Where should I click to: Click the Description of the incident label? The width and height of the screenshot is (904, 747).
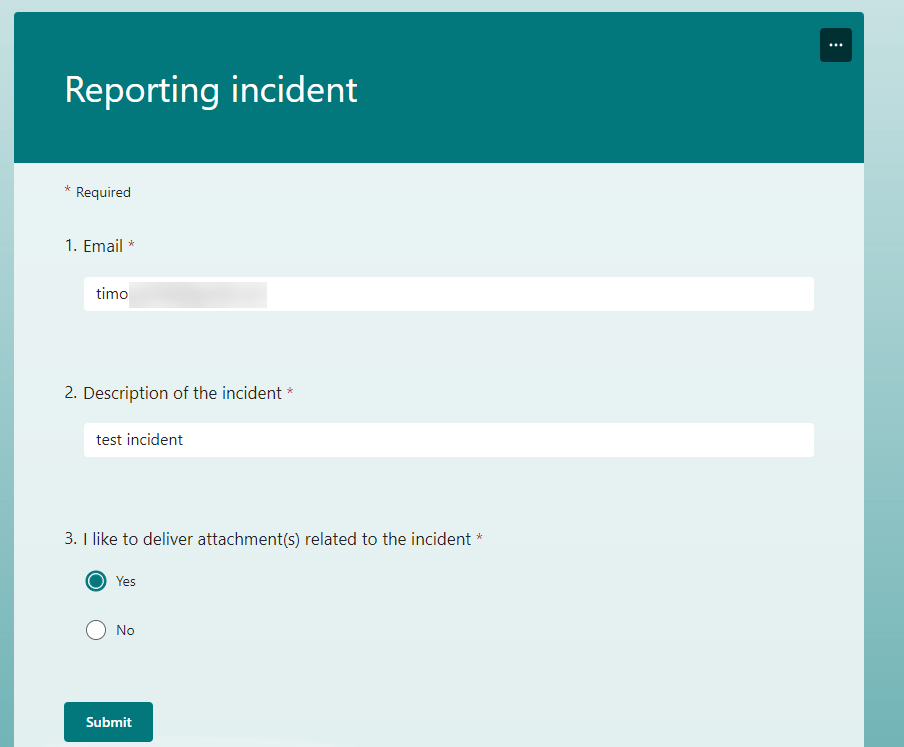182,393
